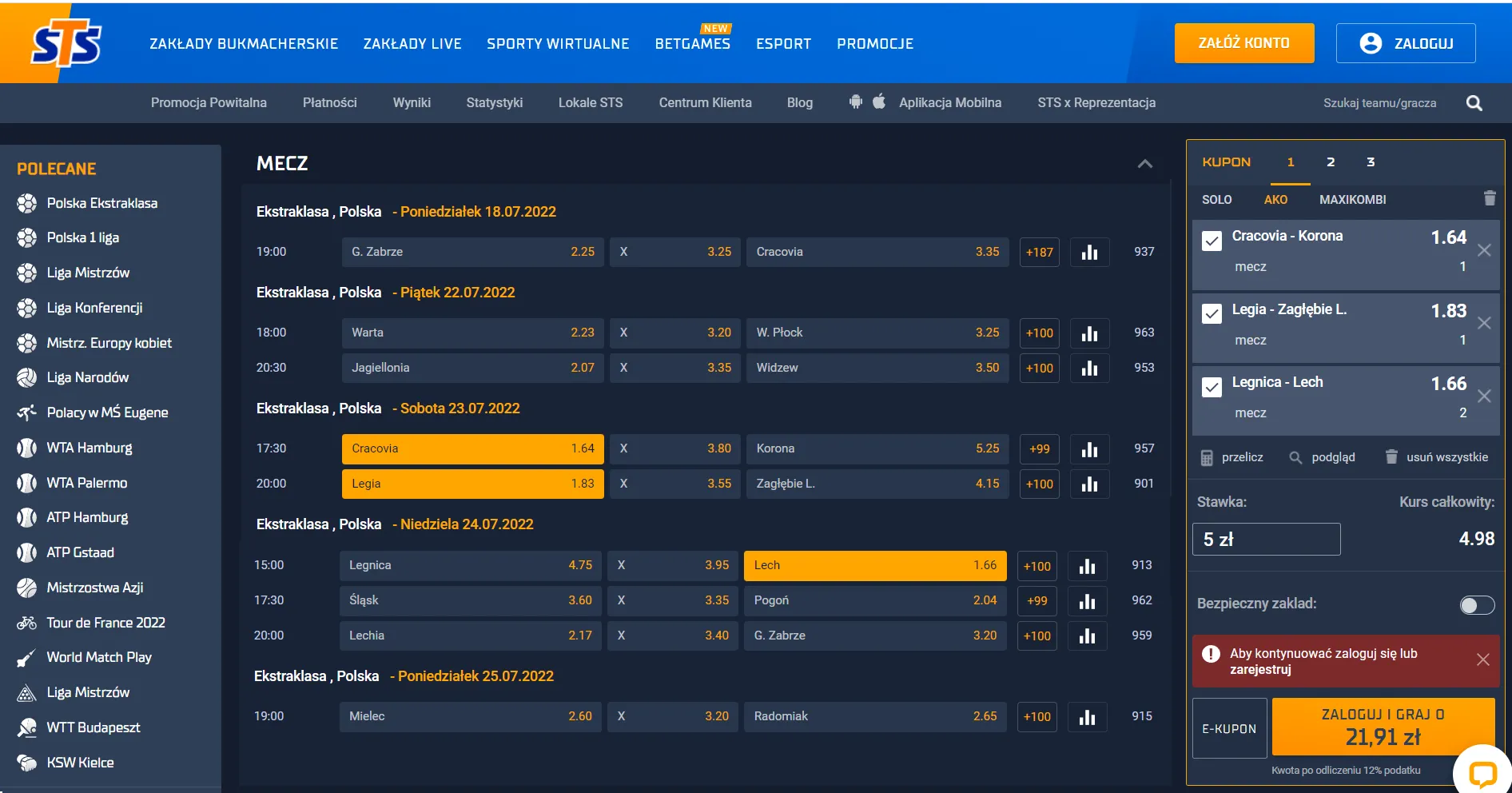Open Tour de France 2022 in sidebar
The width and height of the screenshot is (1512, 793).
click(x=105, y=623)
